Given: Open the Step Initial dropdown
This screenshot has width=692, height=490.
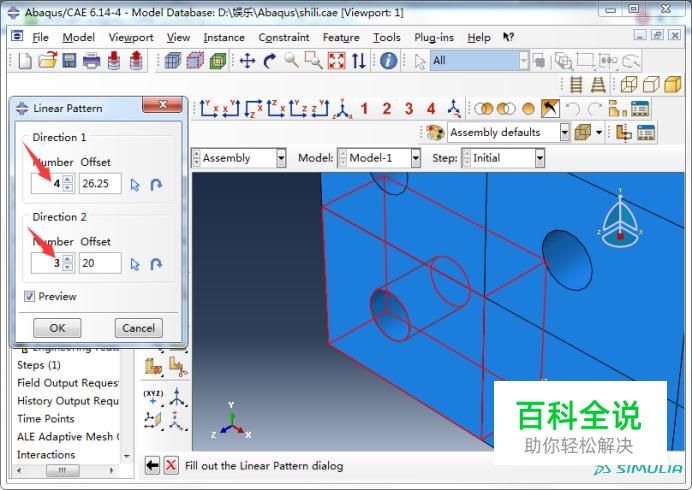Looking at the screenshot, I should pyautogui.click(x=539, y=158).
